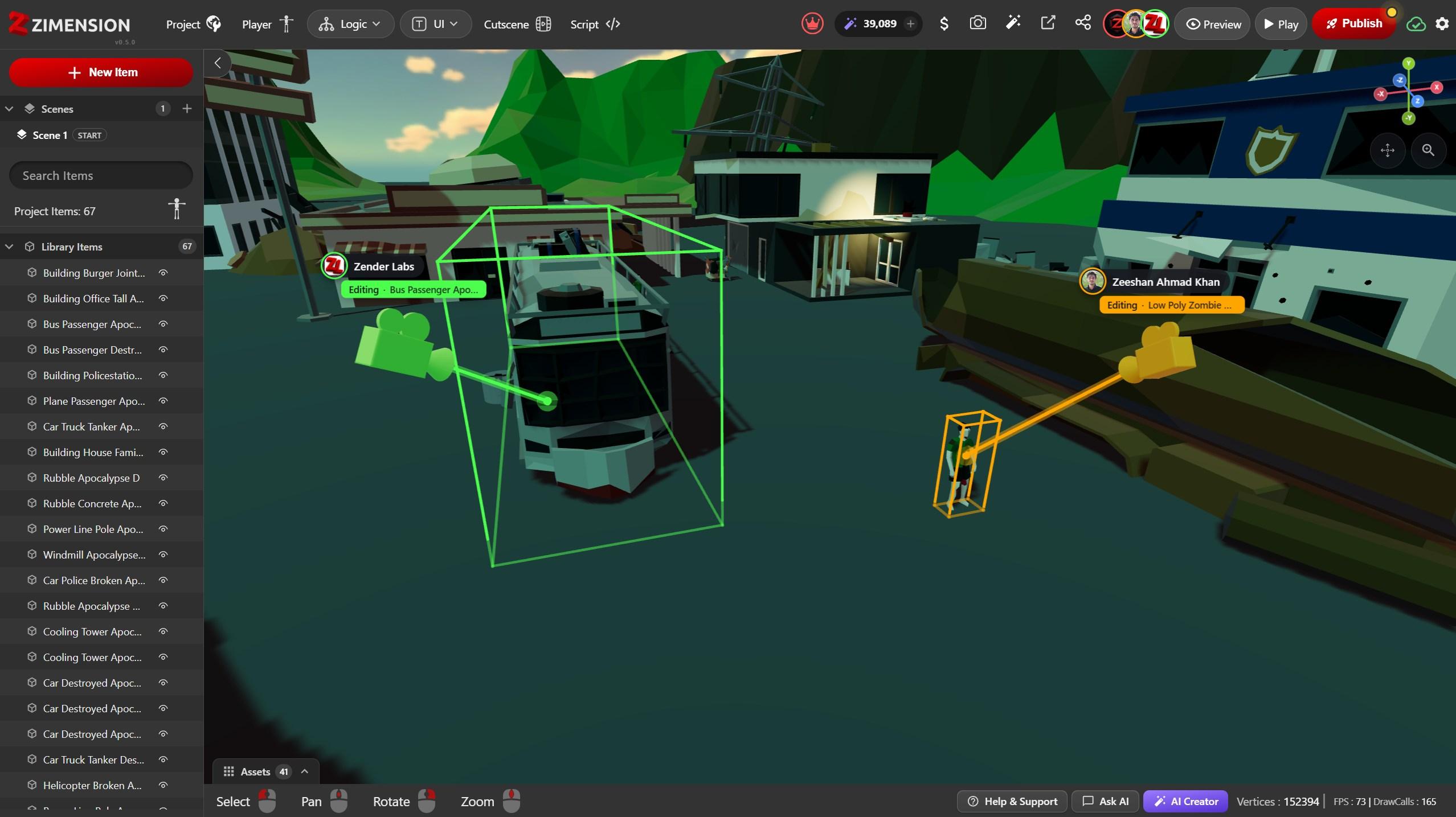Viewport: 1456px width, 817px height.
Task: Collapse the Scenes section
Action: tap(9, 109)
